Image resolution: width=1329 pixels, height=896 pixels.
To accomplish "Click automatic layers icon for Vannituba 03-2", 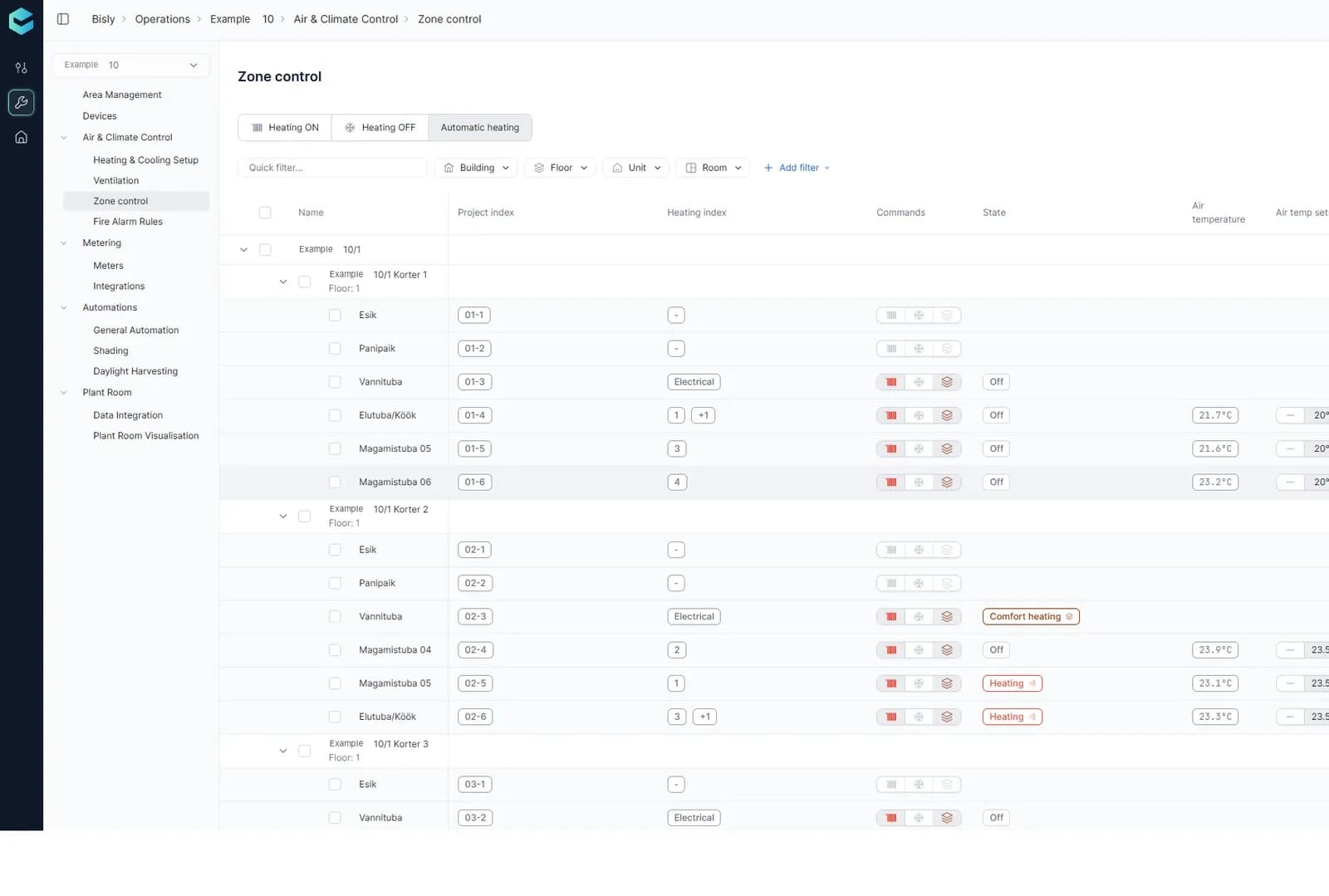I will point(947,818).
